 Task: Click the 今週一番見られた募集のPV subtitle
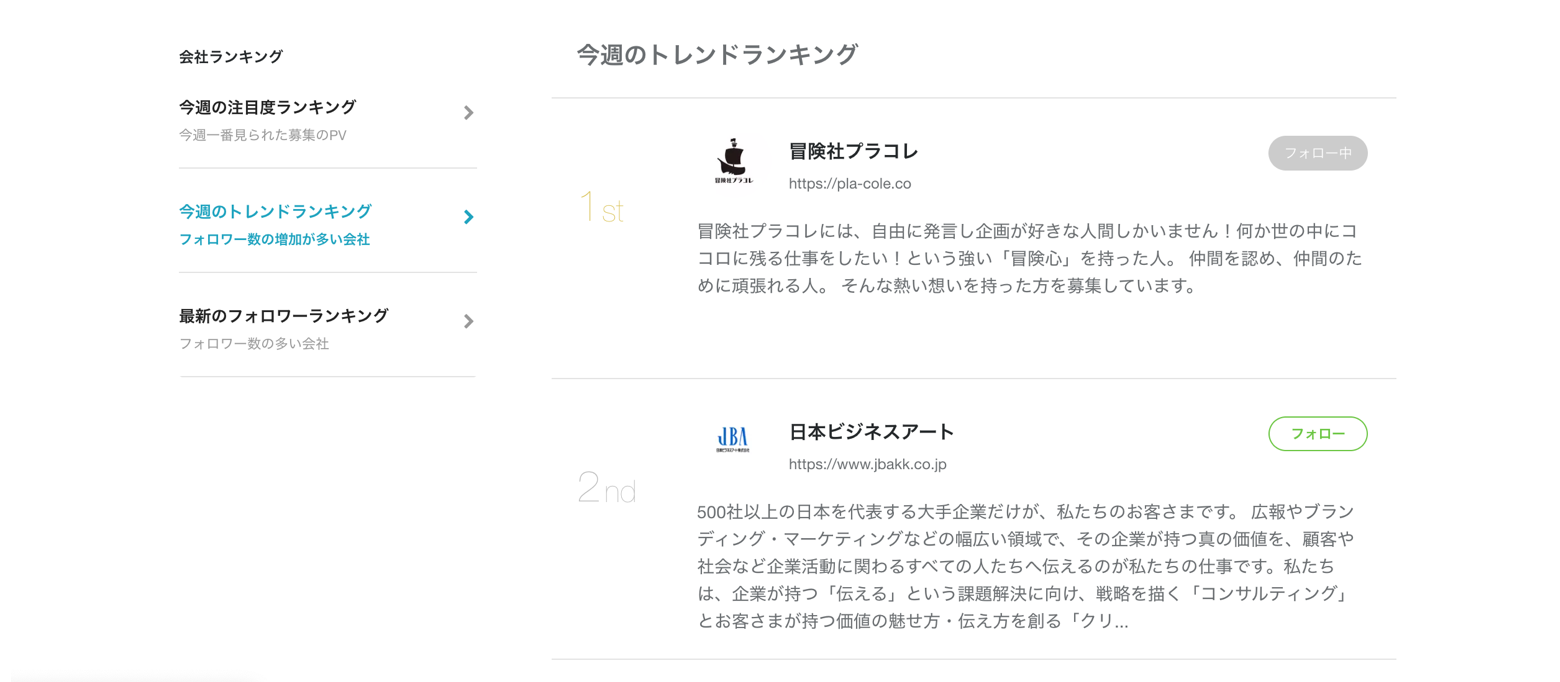[262, 135]
